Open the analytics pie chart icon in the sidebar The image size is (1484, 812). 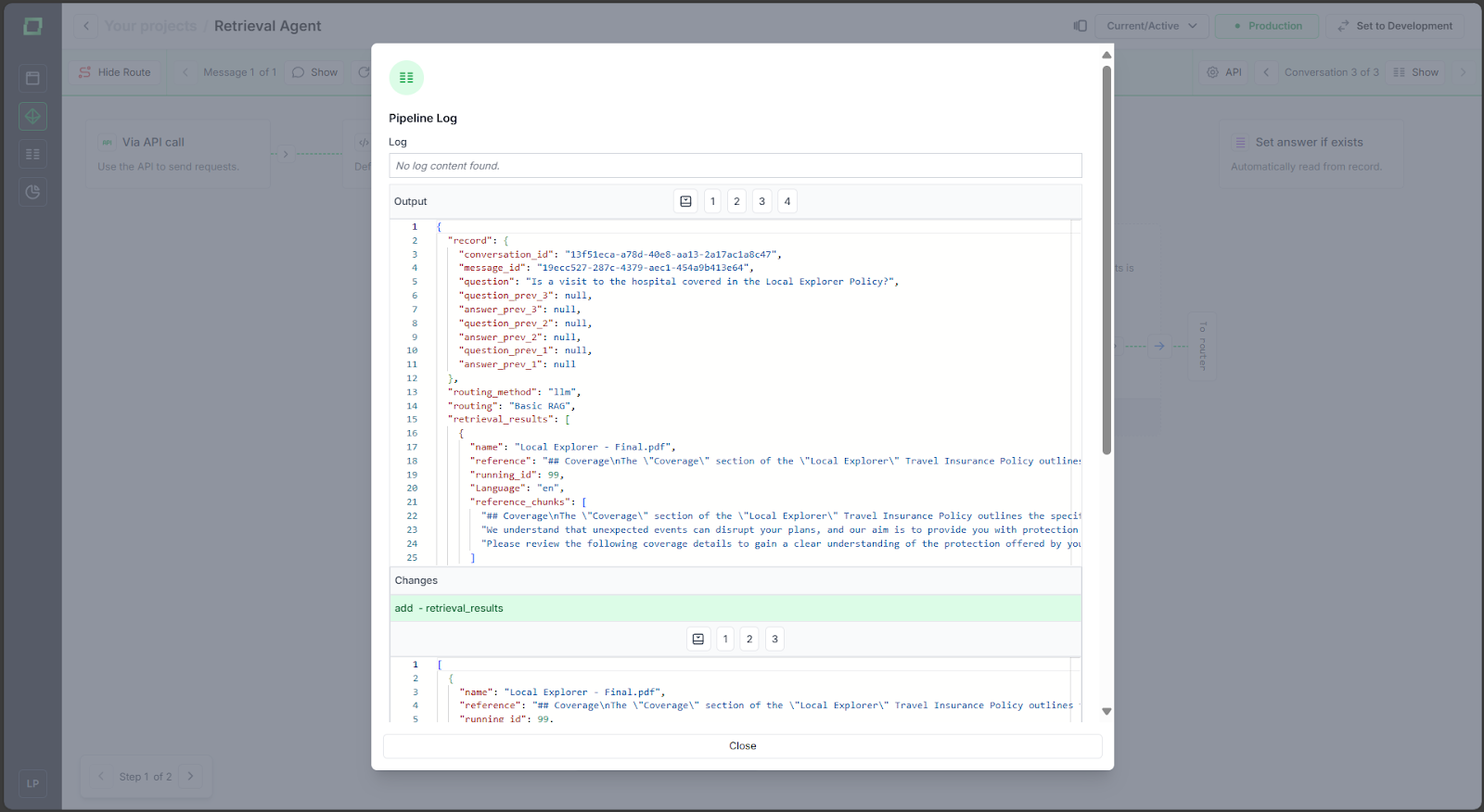(32, 192)
